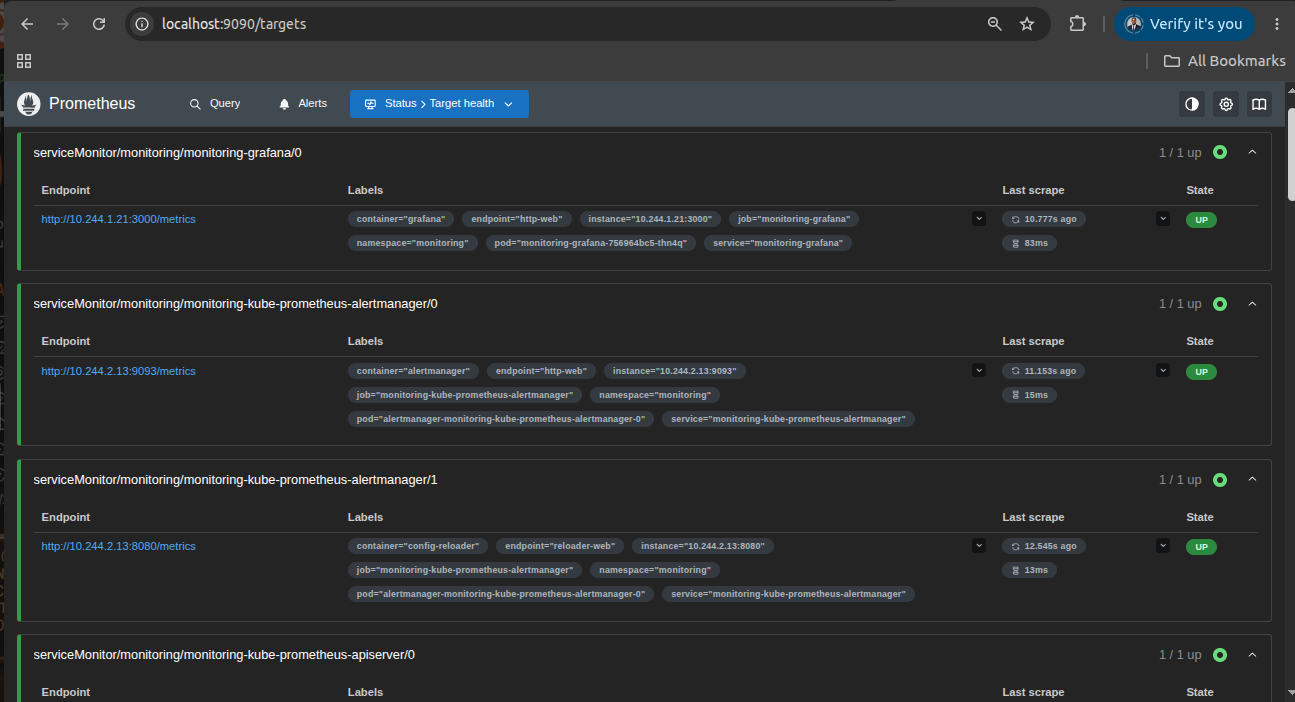Click the 11.153s ago scrape time

(1044, 371)
